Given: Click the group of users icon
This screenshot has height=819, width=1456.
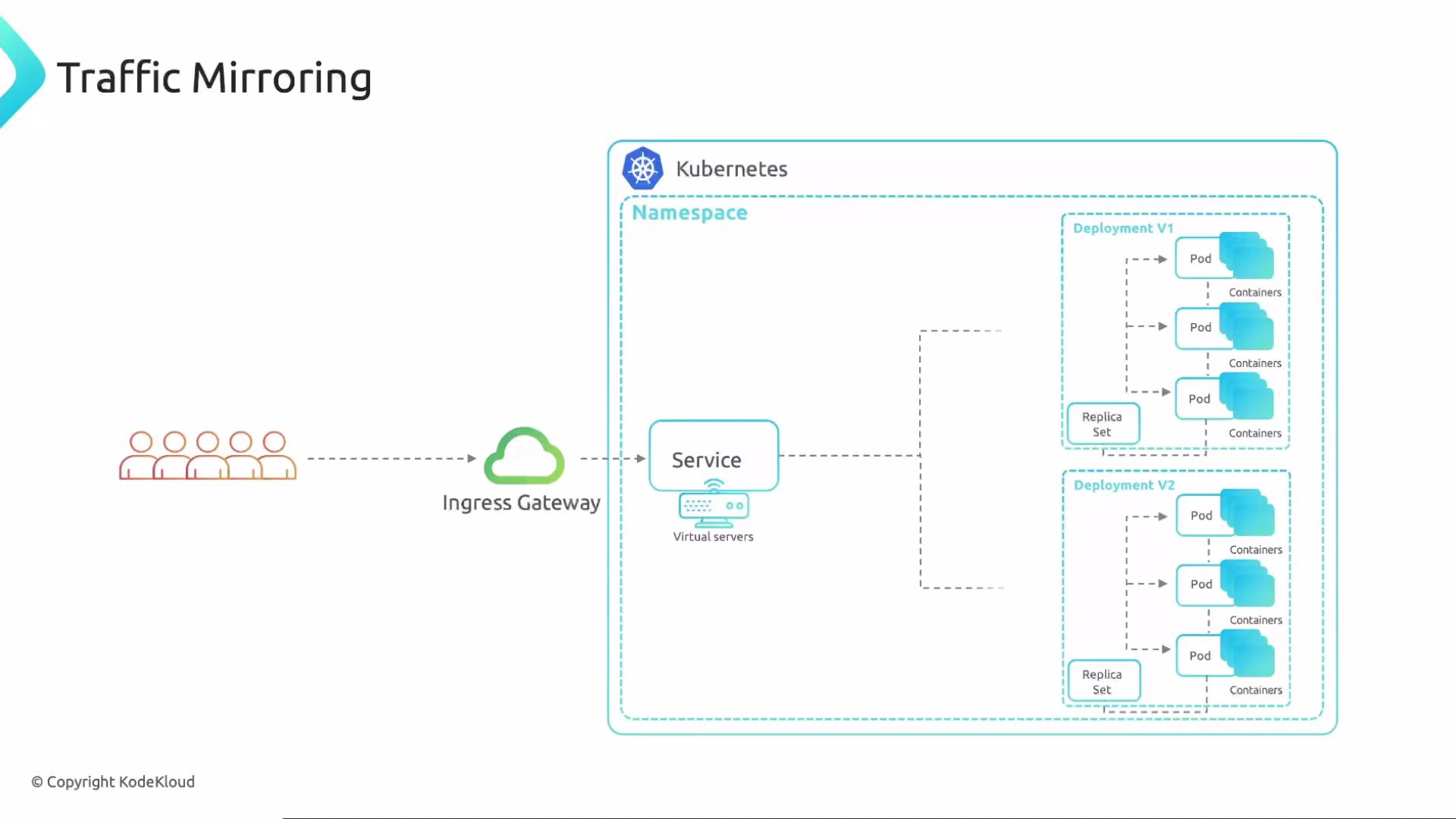Looking at the screenshot, I should coord(208,456).
